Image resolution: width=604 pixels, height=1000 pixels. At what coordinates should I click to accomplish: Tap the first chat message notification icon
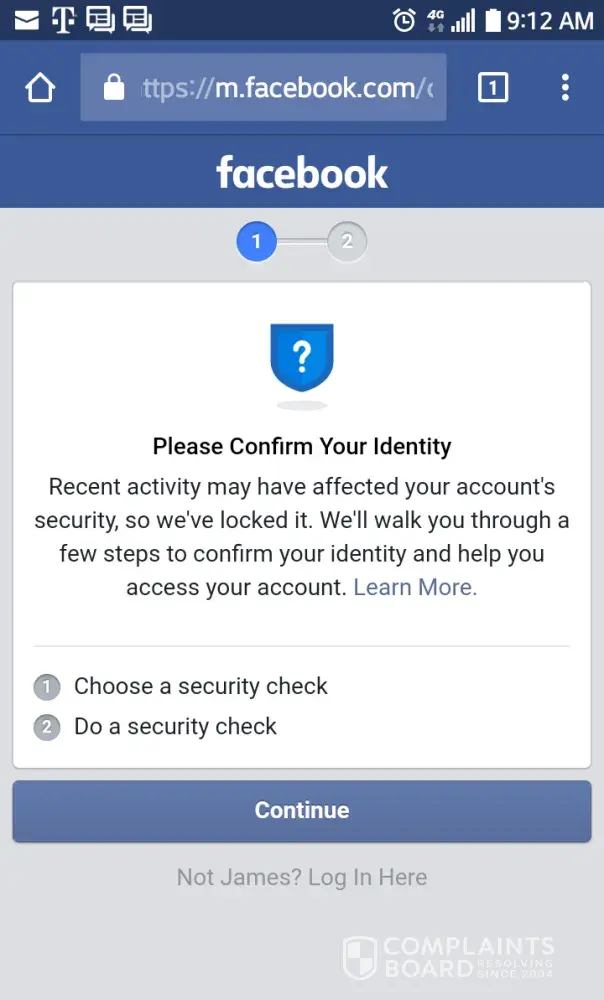[100, 20]
